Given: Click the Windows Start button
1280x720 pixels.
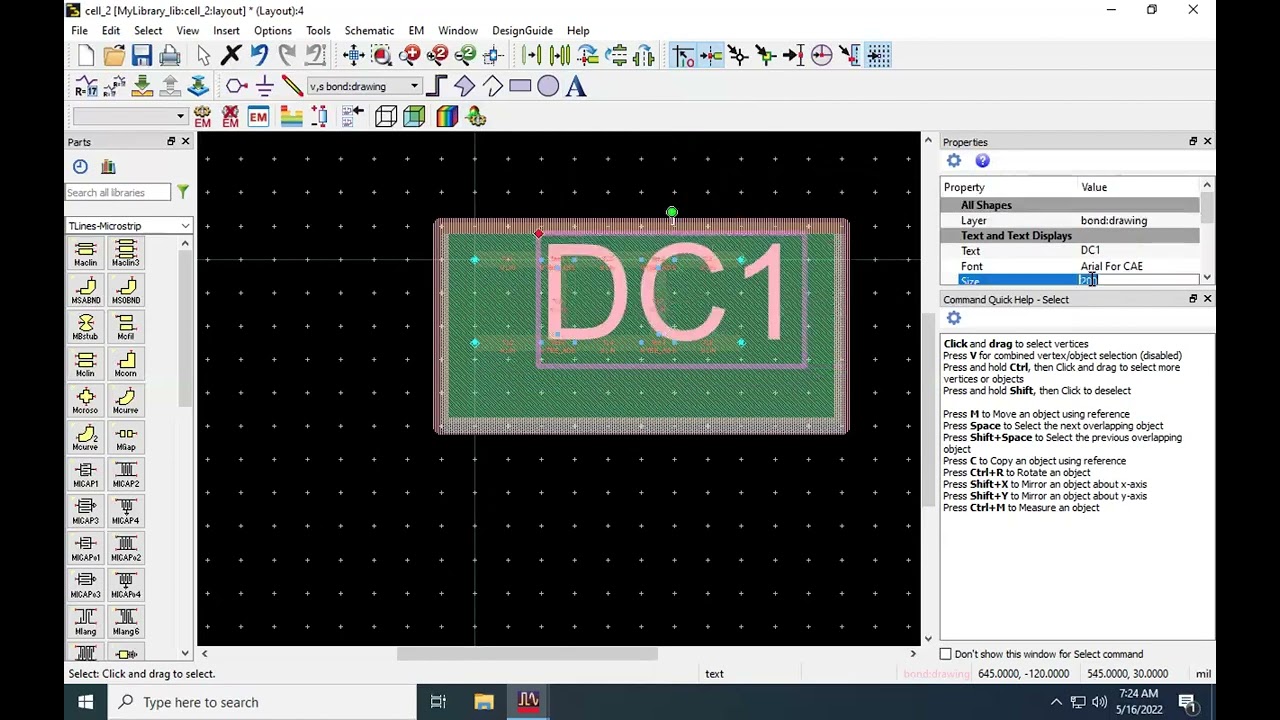Looking at the screenshot, I should (86, 702).
